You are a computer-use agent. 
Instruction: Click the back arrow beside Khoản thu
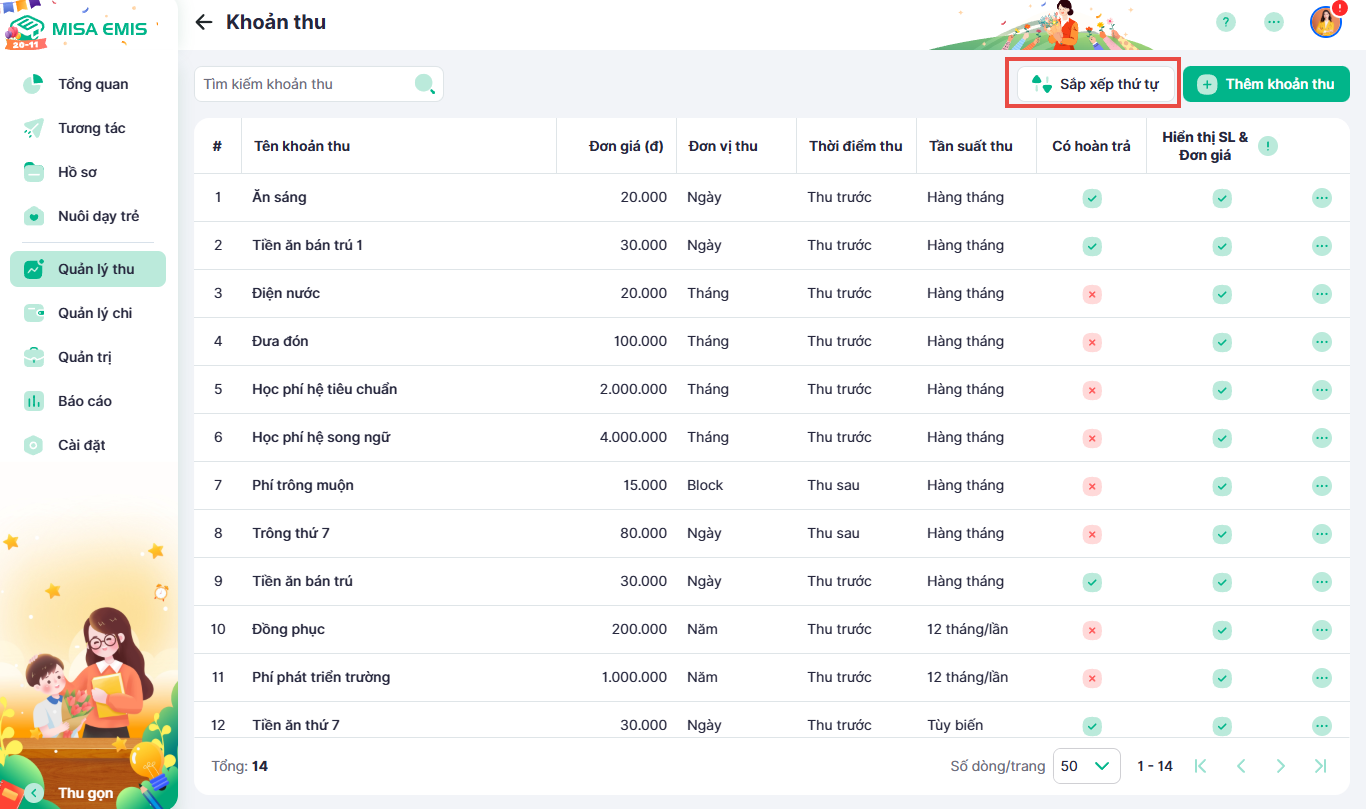pos(204,22)
